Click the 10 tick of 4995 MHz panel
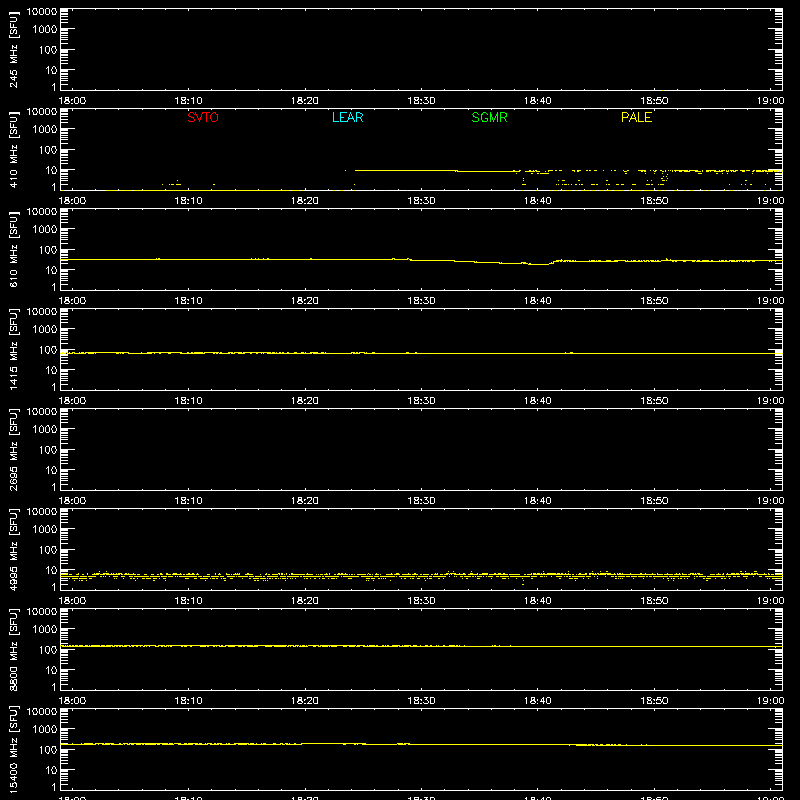This screenshot has height=800, width=800. (x=51, y=570)
